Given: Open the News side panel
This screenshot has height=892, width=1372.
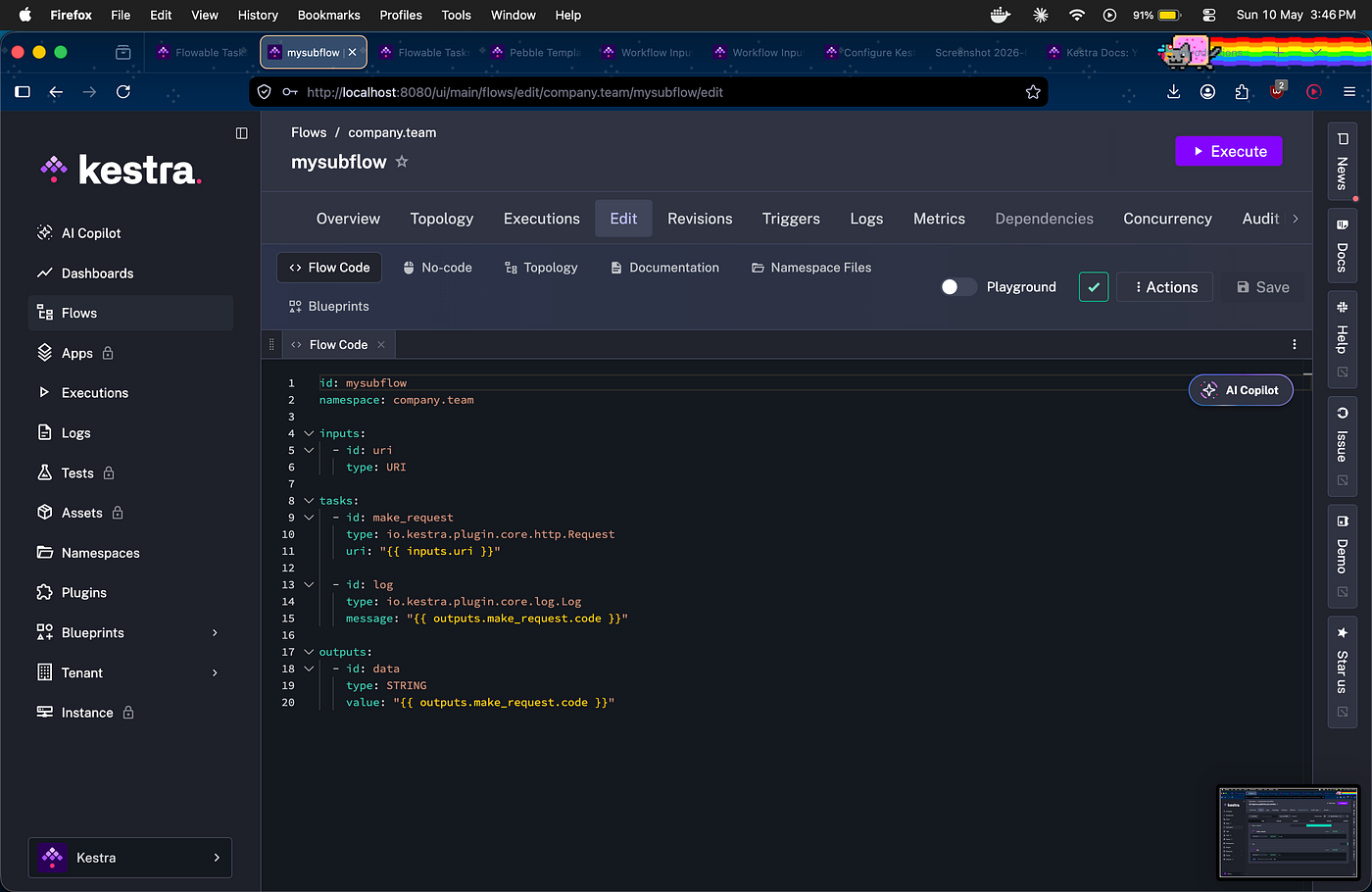Looking at the screenshot, I should (x=1342, y=162).
